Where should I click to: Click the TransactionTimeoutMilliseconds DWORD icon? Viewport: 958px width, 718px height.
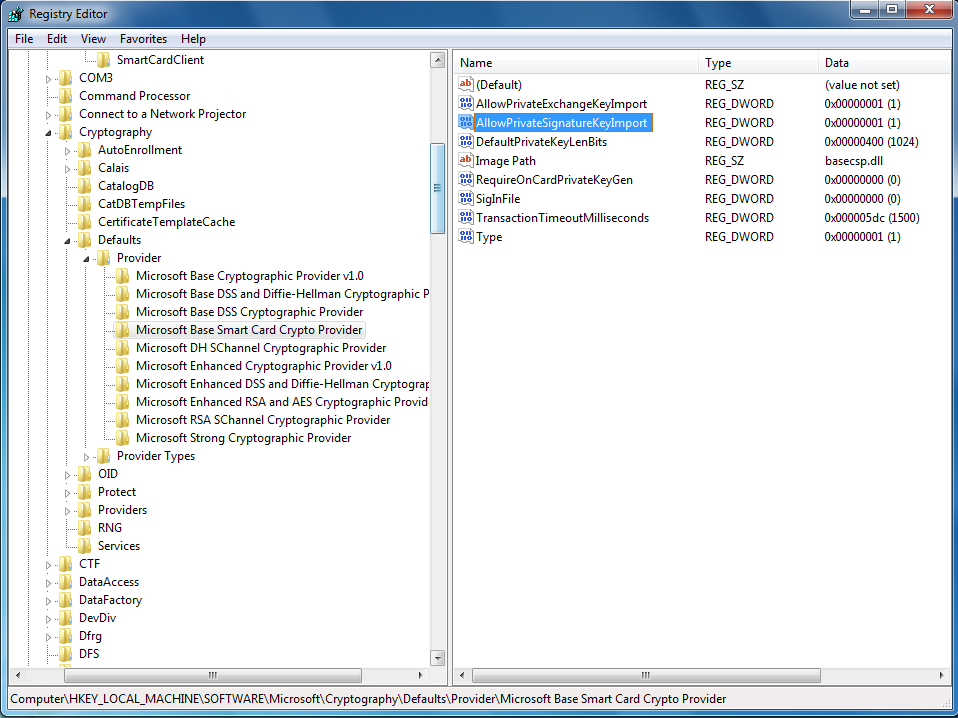click(x=466, y=217)
